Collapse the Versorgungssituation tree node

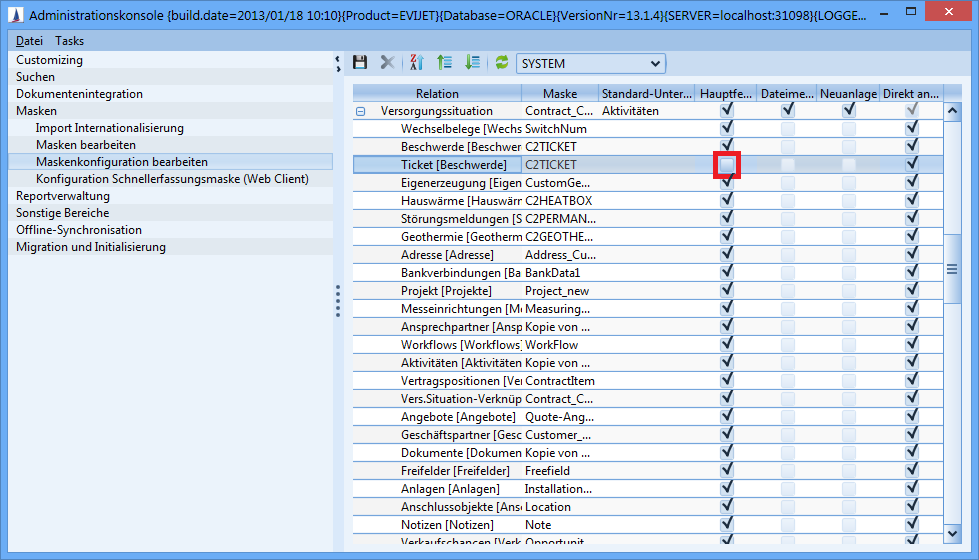tap(361, 112)
